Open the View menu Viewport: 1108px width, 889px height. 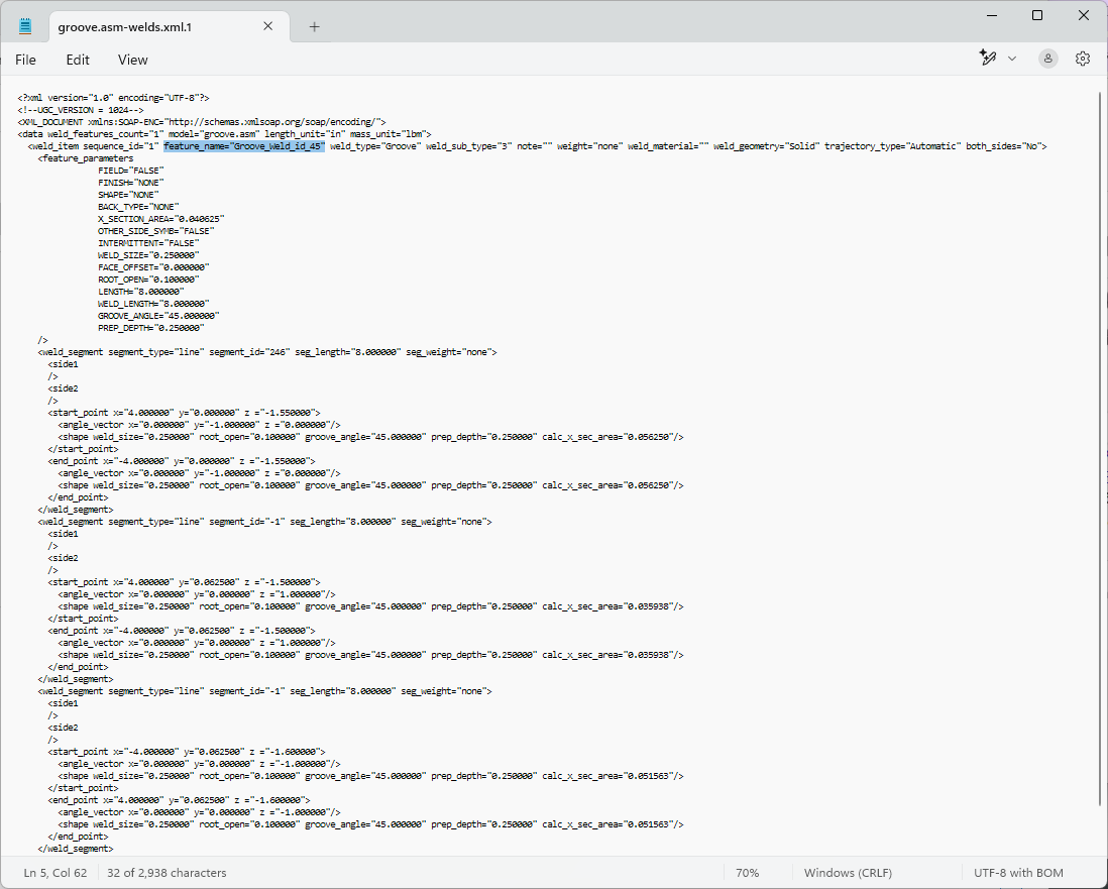click(133, 60)
